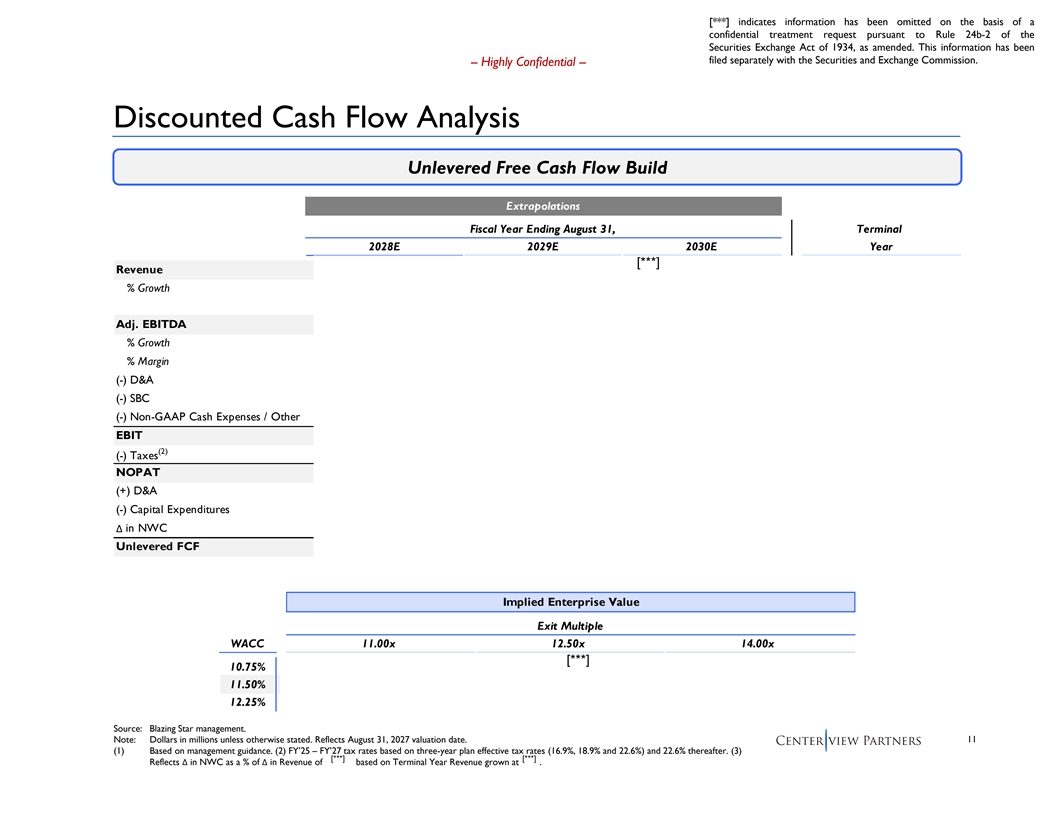Select the 'EBIT' row label

coord(129,435)
